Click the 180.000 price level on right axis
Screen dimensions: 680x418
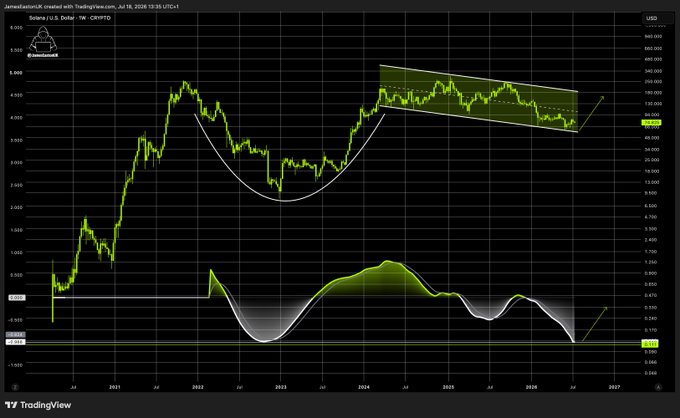[x=653, y=93]
